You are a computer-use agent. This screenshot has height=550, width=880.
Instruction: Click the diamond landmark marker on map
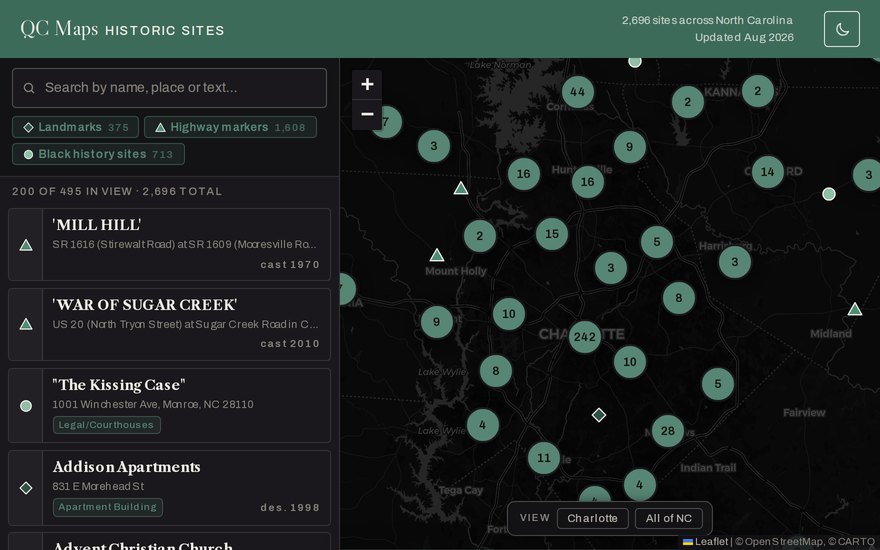599,415
